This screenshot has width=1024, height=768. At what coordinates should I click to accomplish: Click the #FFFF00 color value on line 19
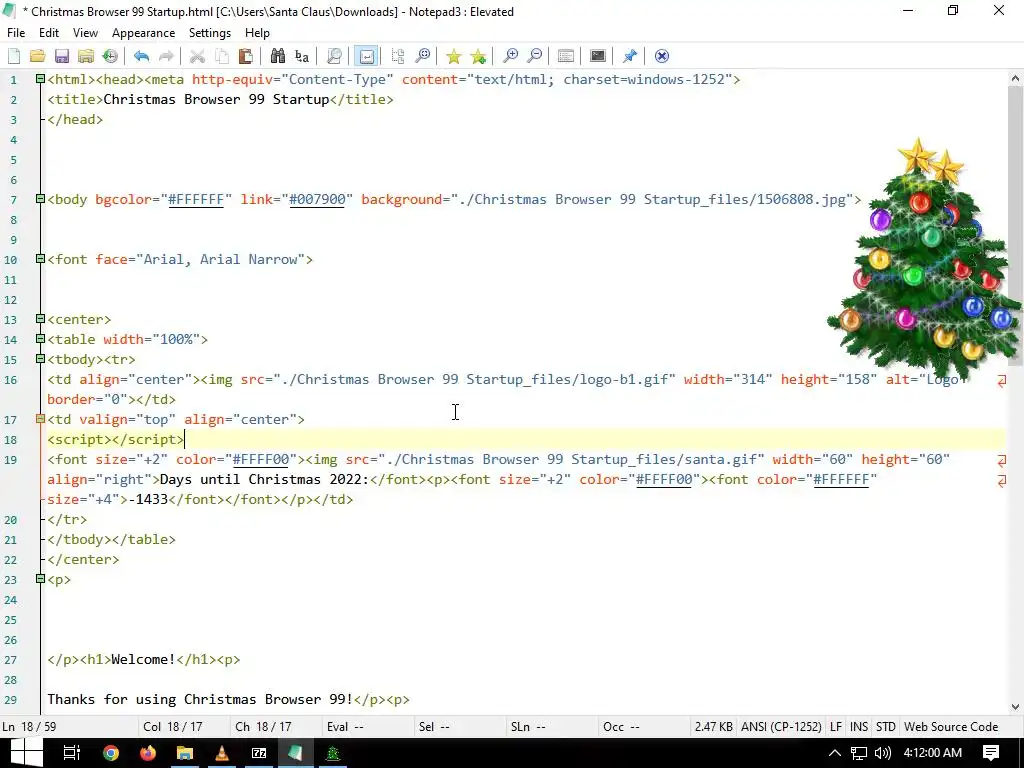tap(261, 459)
